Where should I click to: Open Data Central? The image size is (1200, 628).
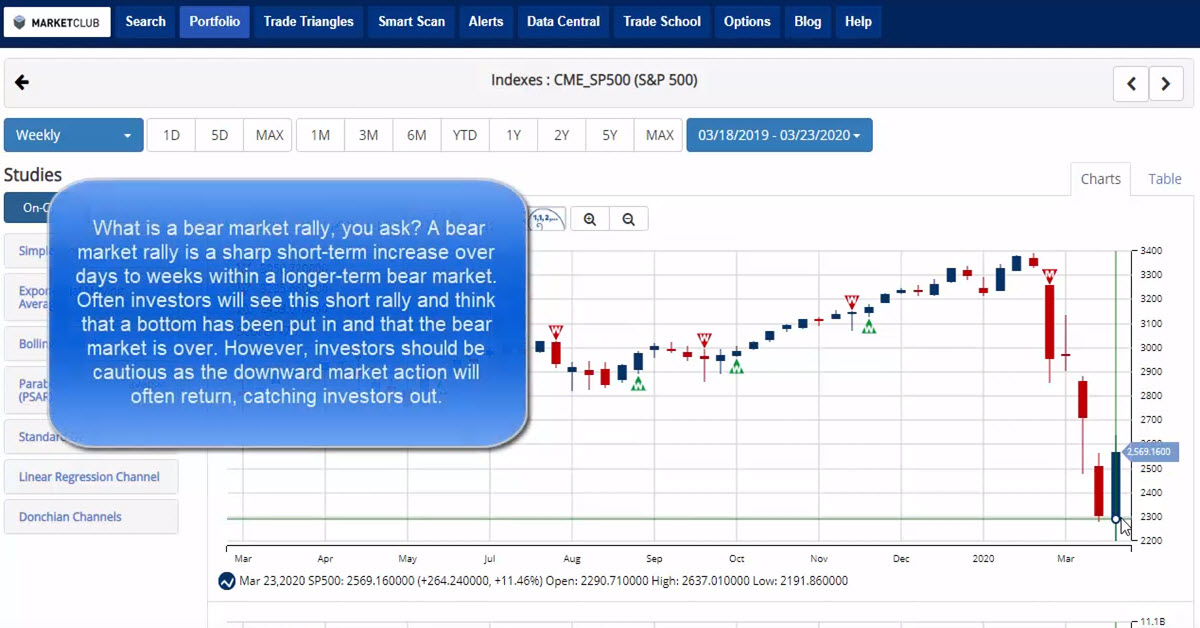point(563,21)
